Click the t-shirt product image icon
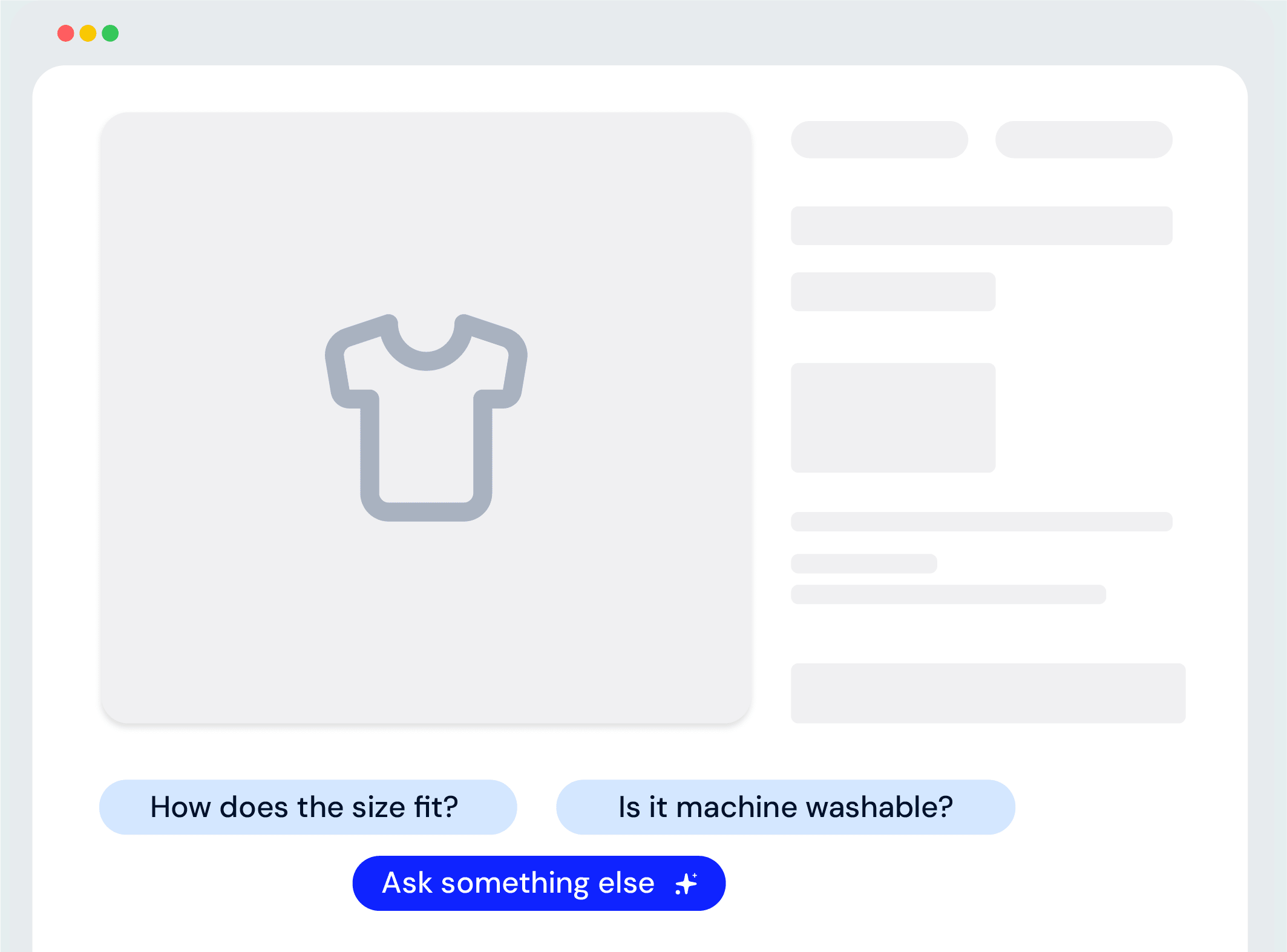Screen dimensions: 1287x952 [x=425, y=418]
